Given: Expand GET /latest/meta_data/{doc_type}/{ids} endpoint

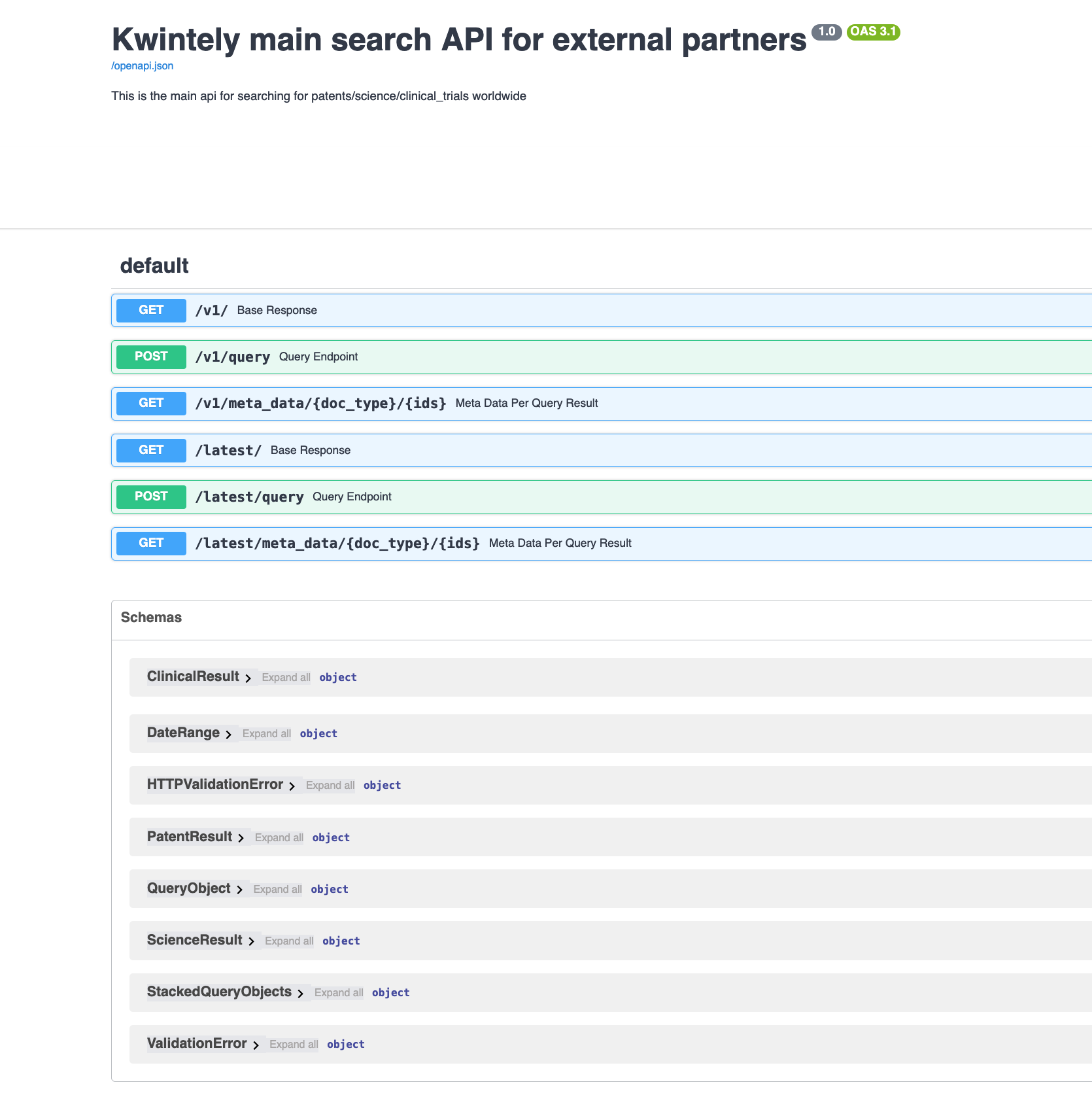Looking at the screenshot, I should [x=602, y=543].
